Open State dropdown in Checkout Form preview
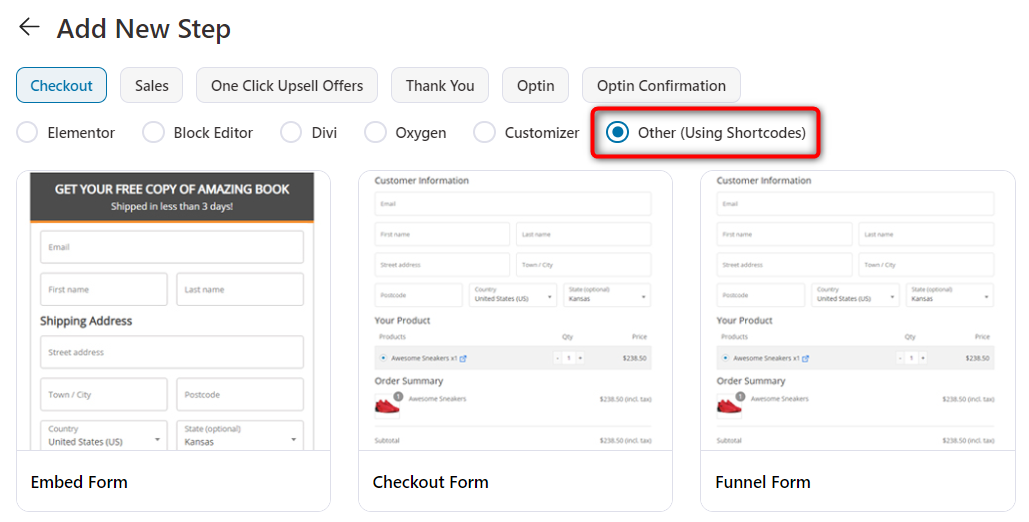The height and width of the screenshot is (522, 1029). pyautogui.click(x=606, y=295)
